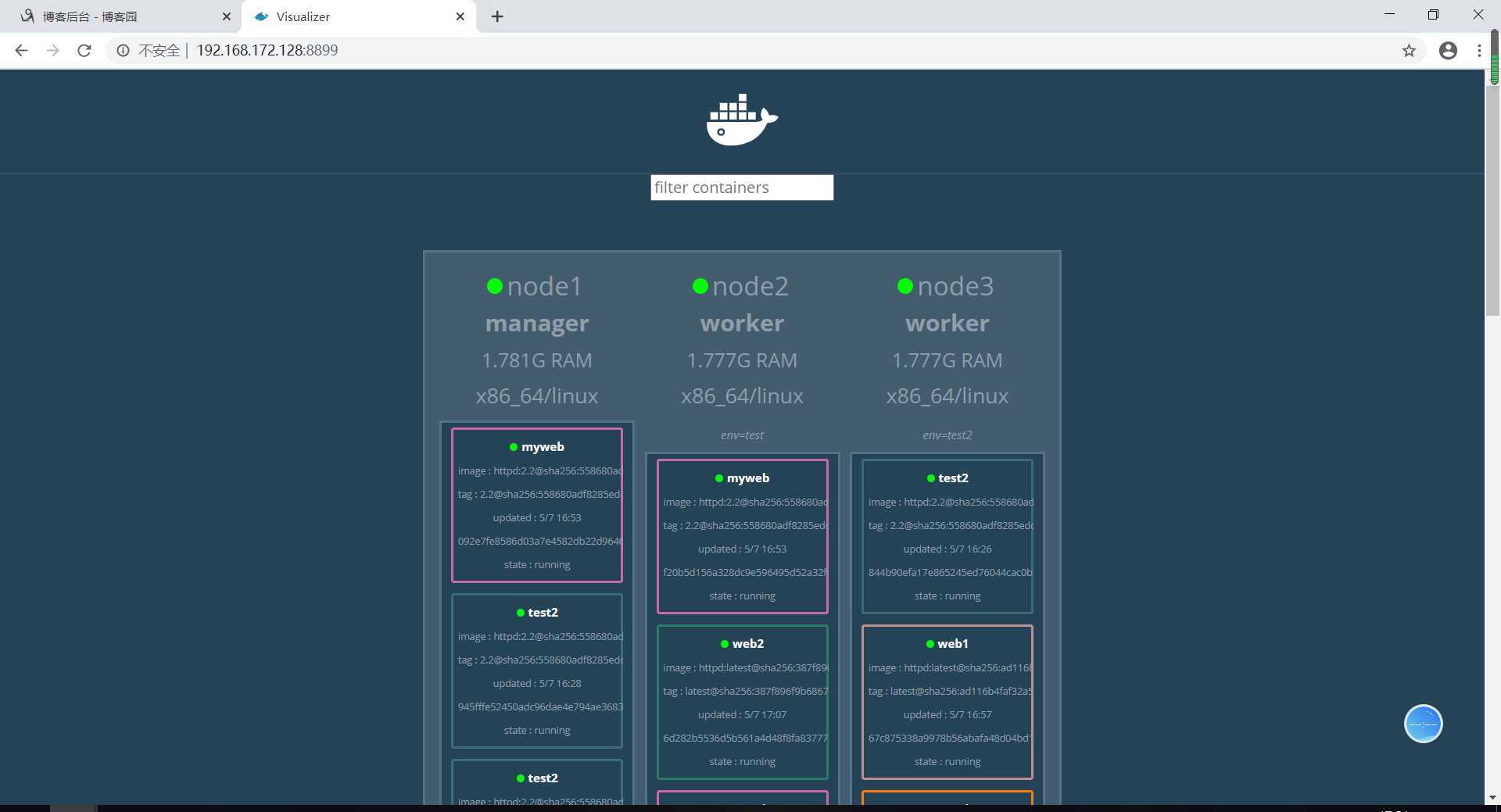The height and width of the screenshot is (812, 1501).
Task: Click the scrollbar down arrow
Action: 1493,798
